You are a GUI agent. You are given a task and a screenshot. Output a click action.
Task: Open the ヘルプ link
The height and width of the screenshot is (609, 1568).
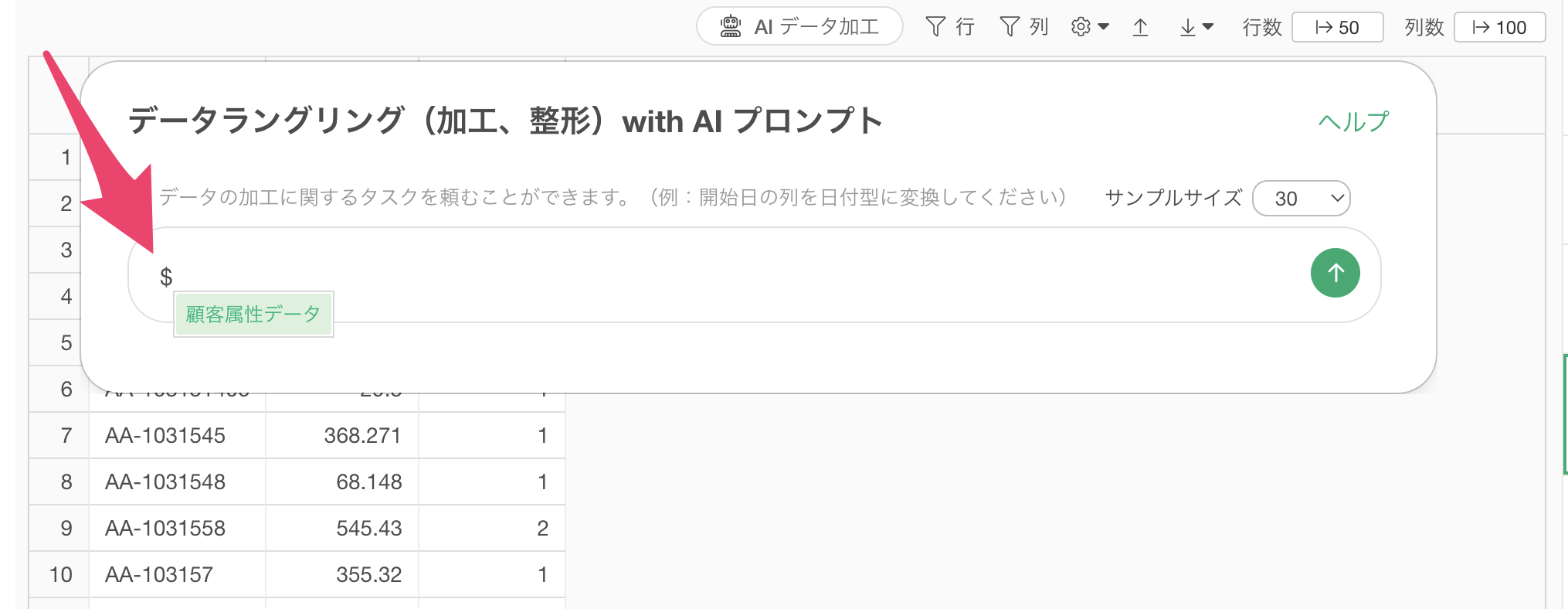point(1353,121)
